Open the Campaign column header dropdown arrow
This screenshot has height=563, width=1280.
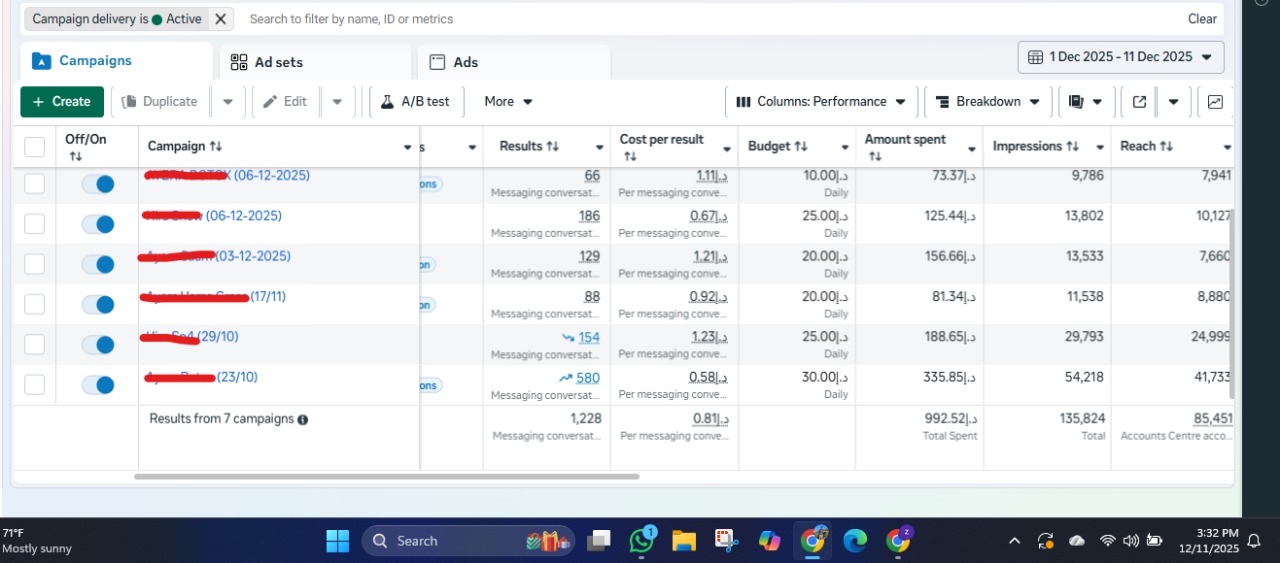pos(407,148)
